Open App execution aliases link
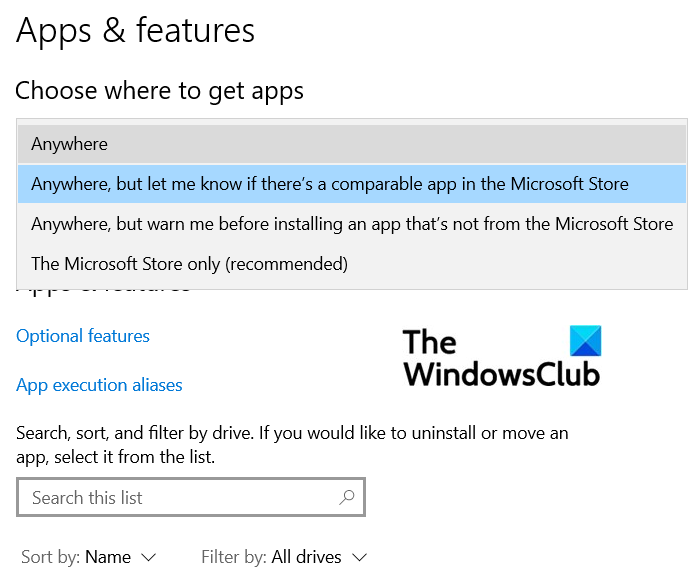 pos(99,385)
